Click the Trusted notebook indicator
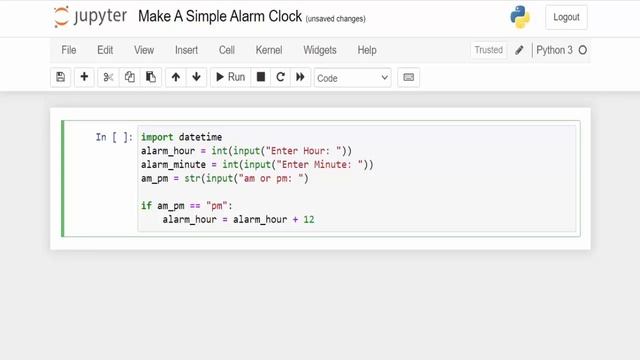640x360 pixels. click(x=489, y=50)
